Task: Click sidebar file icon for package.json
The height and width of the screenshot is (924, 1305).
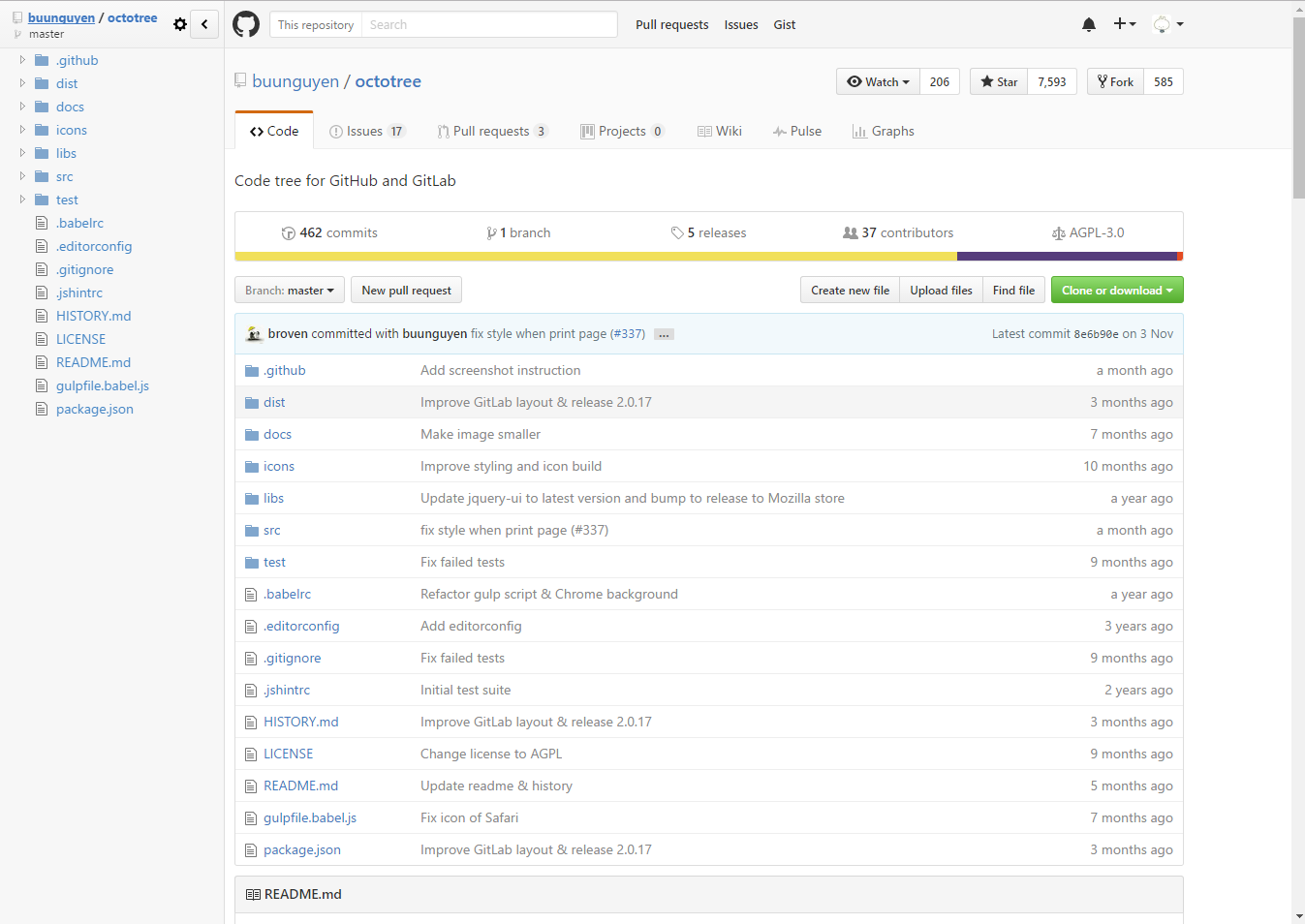Action: pos(42,409)
